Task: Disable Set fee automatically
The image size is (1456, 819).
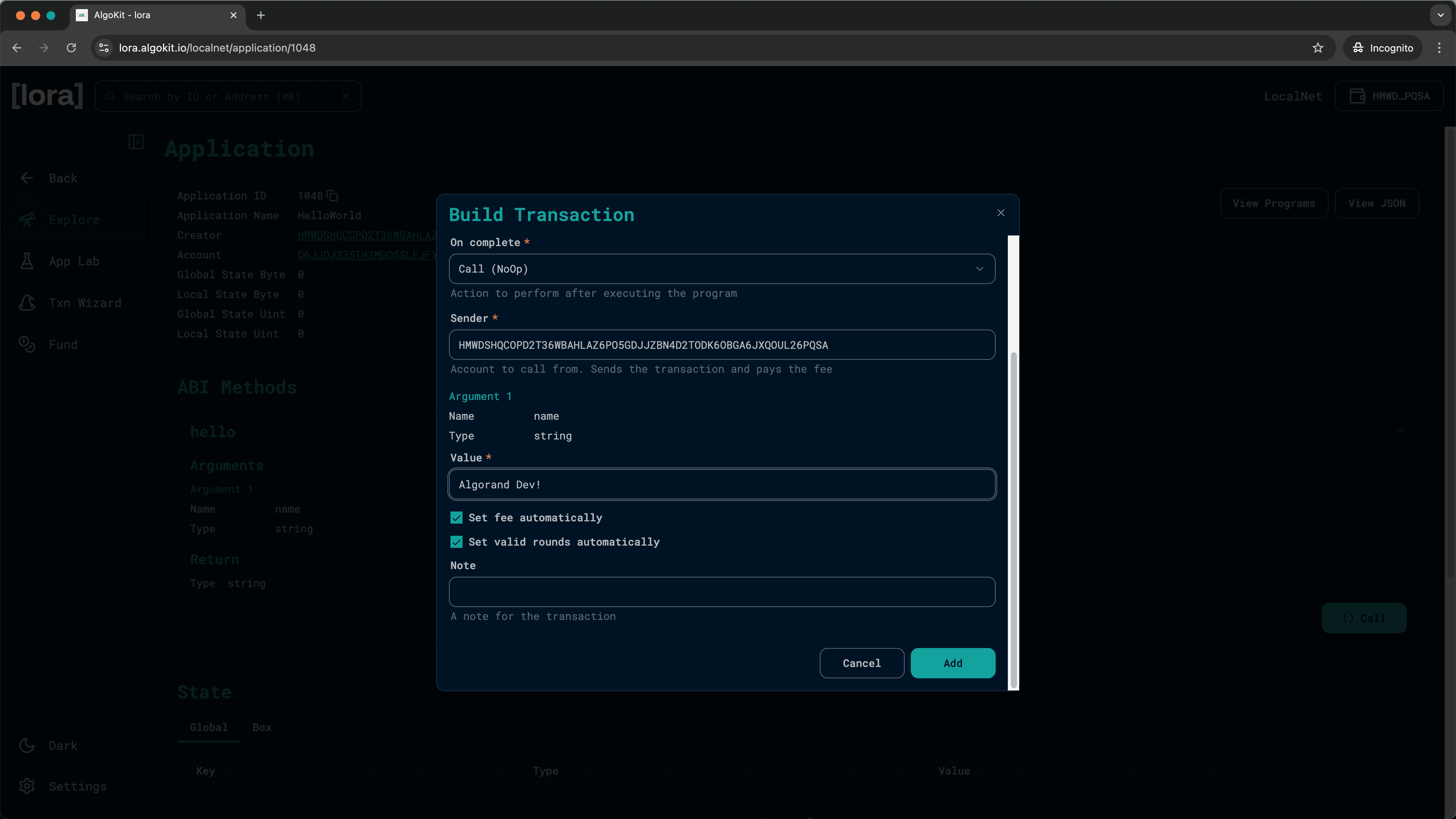Action: [x=456, y=517]
